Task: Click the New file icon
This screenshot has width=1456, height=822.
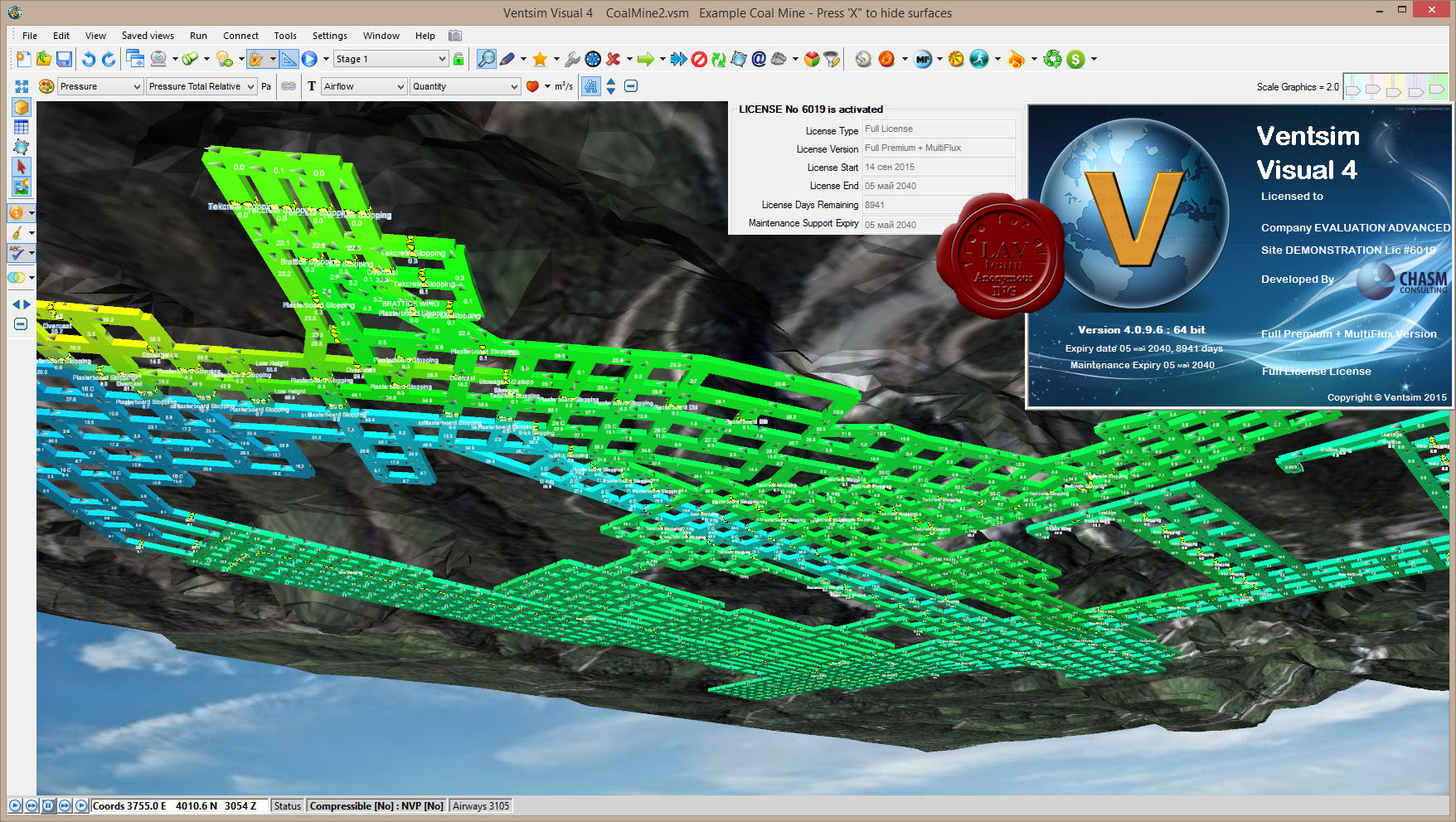Action: coord(23,59)
